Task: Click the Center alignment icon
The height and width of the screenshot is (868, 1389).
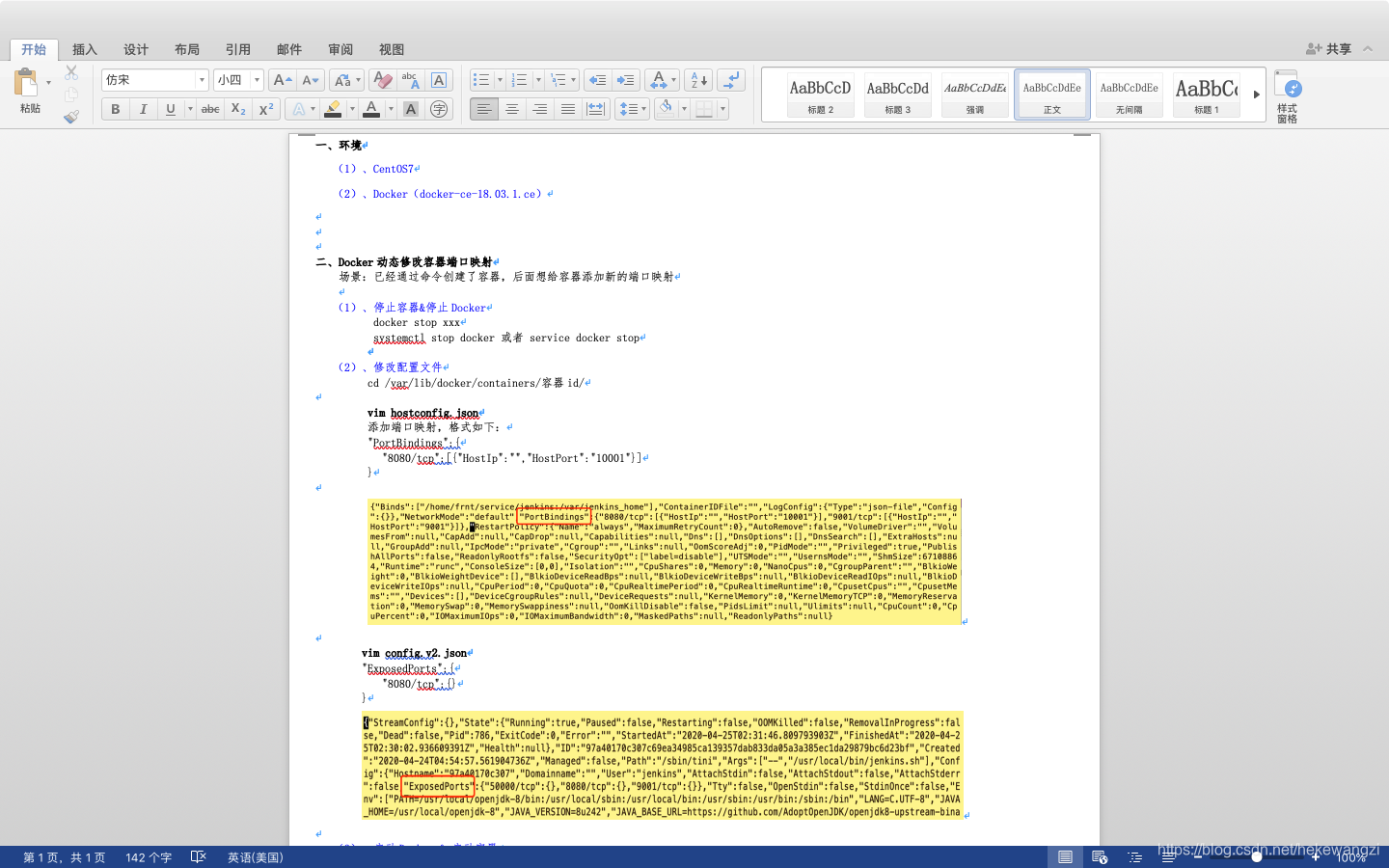Action: pos(512,109)
